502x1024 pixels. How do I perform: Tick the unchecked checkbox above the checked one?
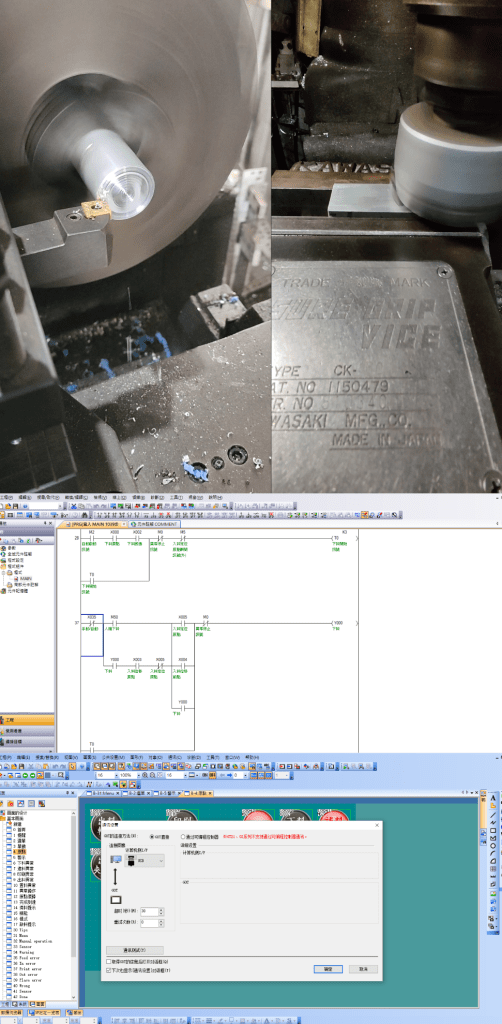(x=108, y=961)
